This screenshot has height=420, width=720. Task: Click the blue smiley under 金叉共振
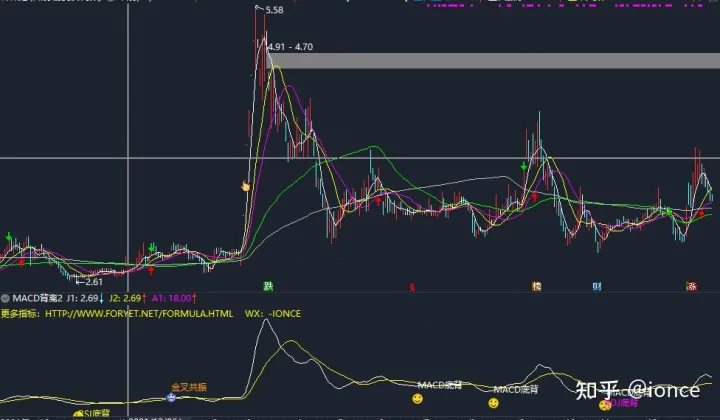coord(171,398)
